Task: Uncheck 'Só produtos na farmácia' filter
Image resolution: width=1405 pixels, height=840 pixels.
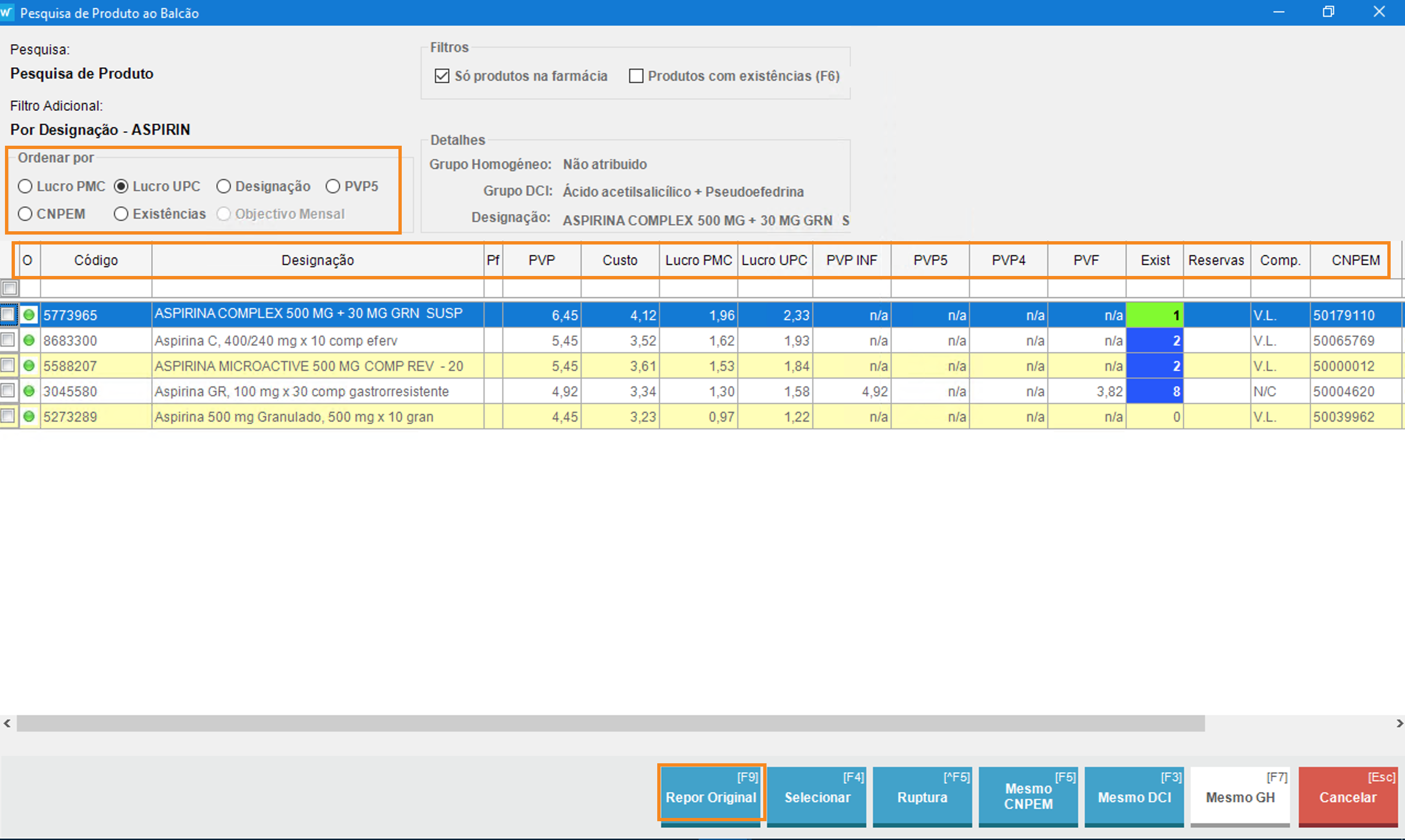Action: [x=442, y=76]
